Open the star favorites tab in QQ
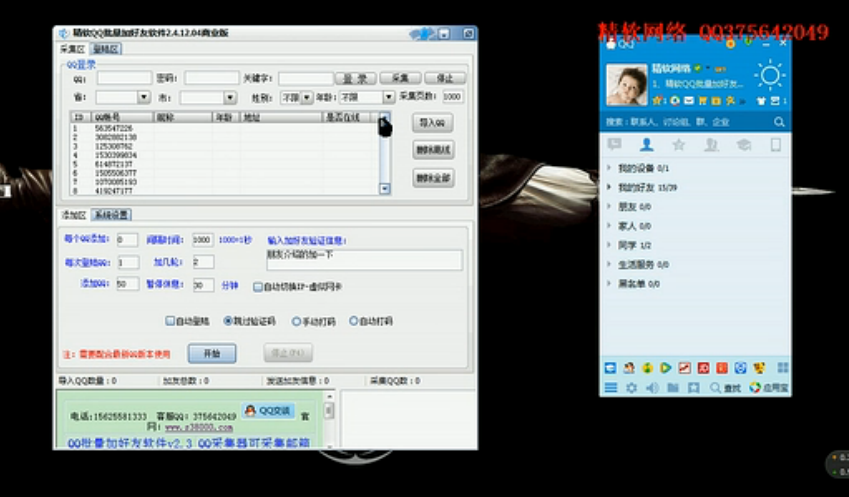This screenshot has width=849, height=497. point(678,145)
